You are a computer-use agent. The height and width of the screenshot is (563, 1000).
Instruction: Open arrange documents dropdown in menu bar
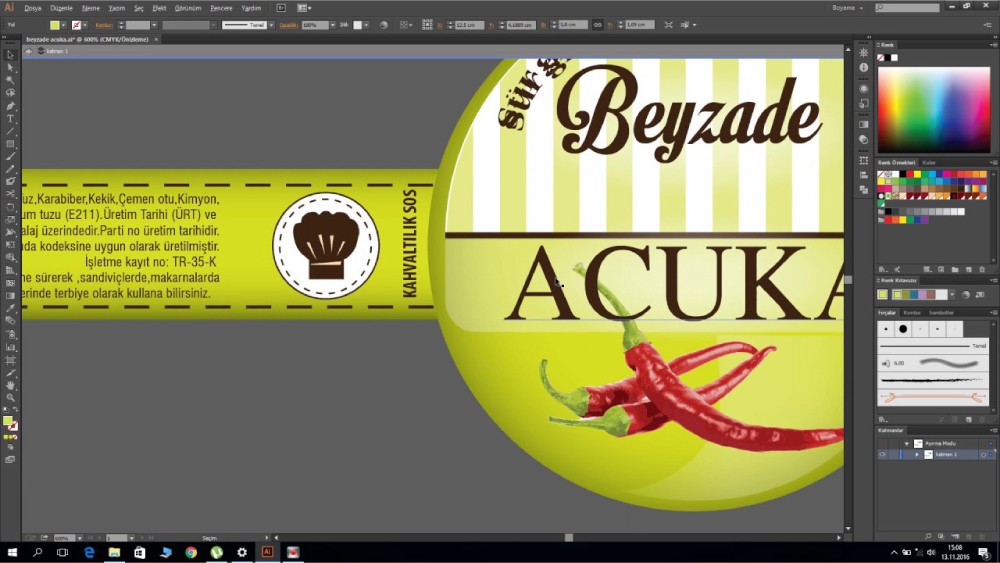click(304, 8)
